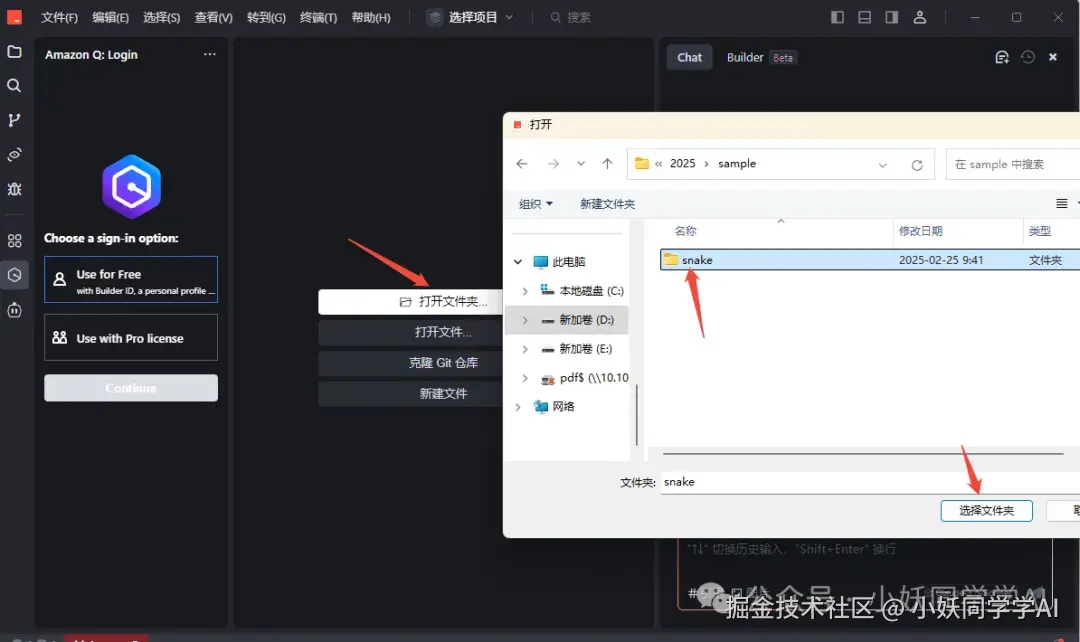
Task: Open the Extensions grid icon
Action: [x=14, y=240]
